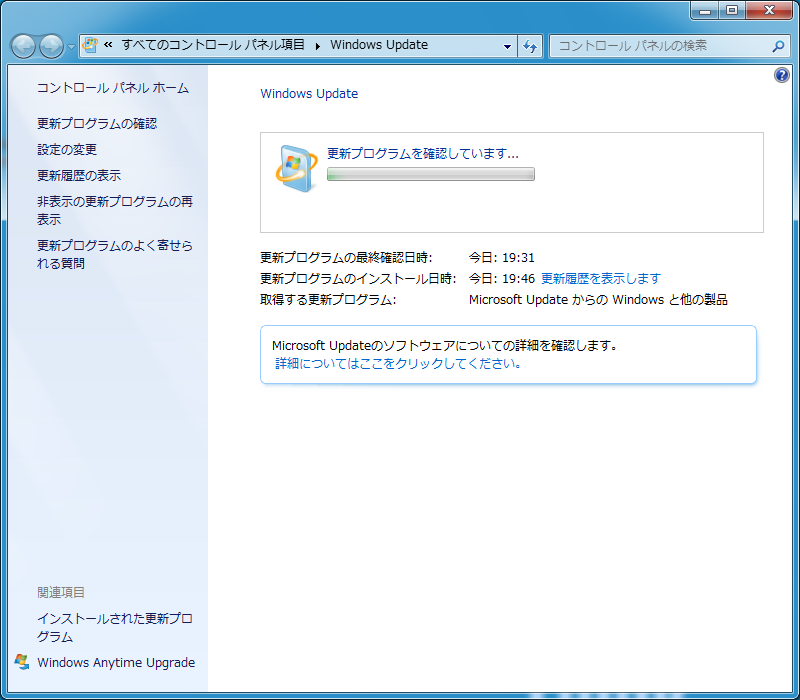The image size is (800, 700).
Task: Click the magnifier search icon
Action: pos(779,46)
